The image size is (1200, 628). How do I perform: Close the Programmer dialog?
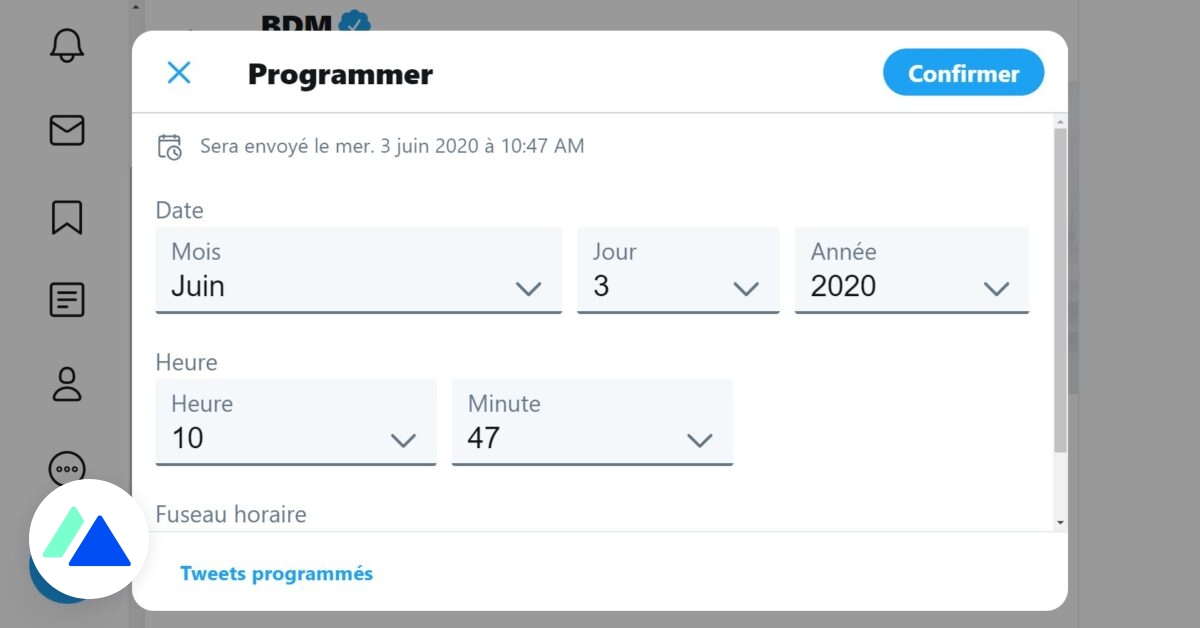point(179,72)
